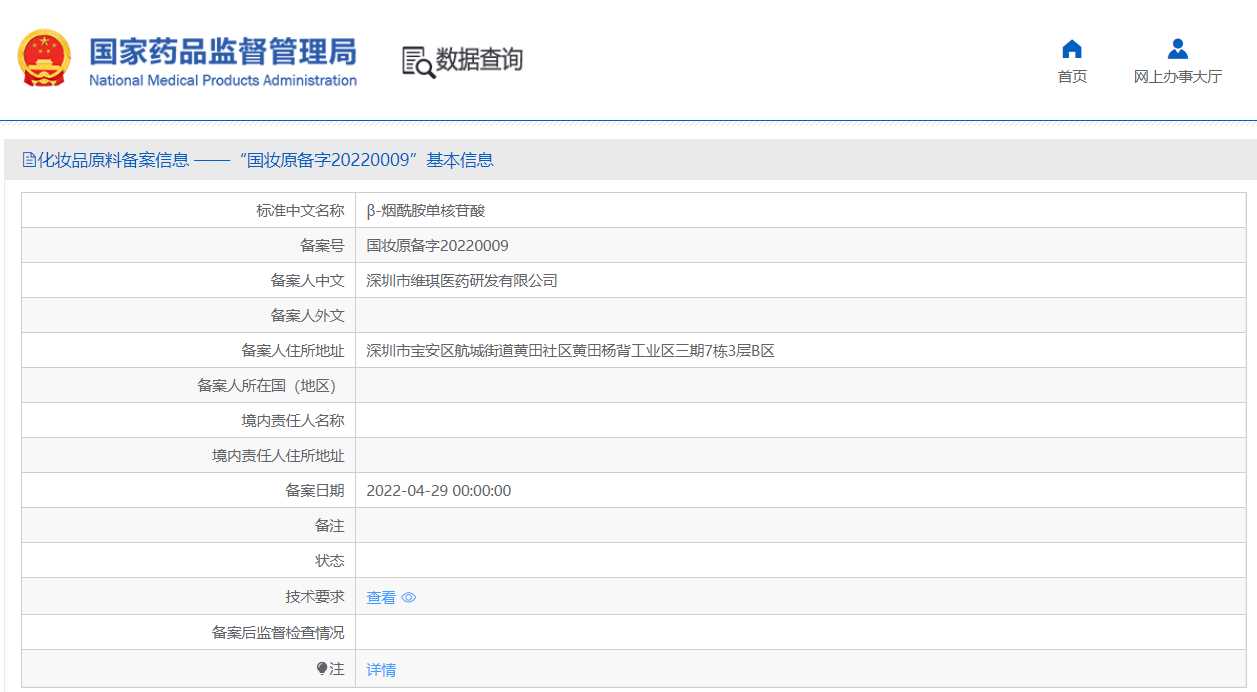Click the 状态 label

point(330,561)
